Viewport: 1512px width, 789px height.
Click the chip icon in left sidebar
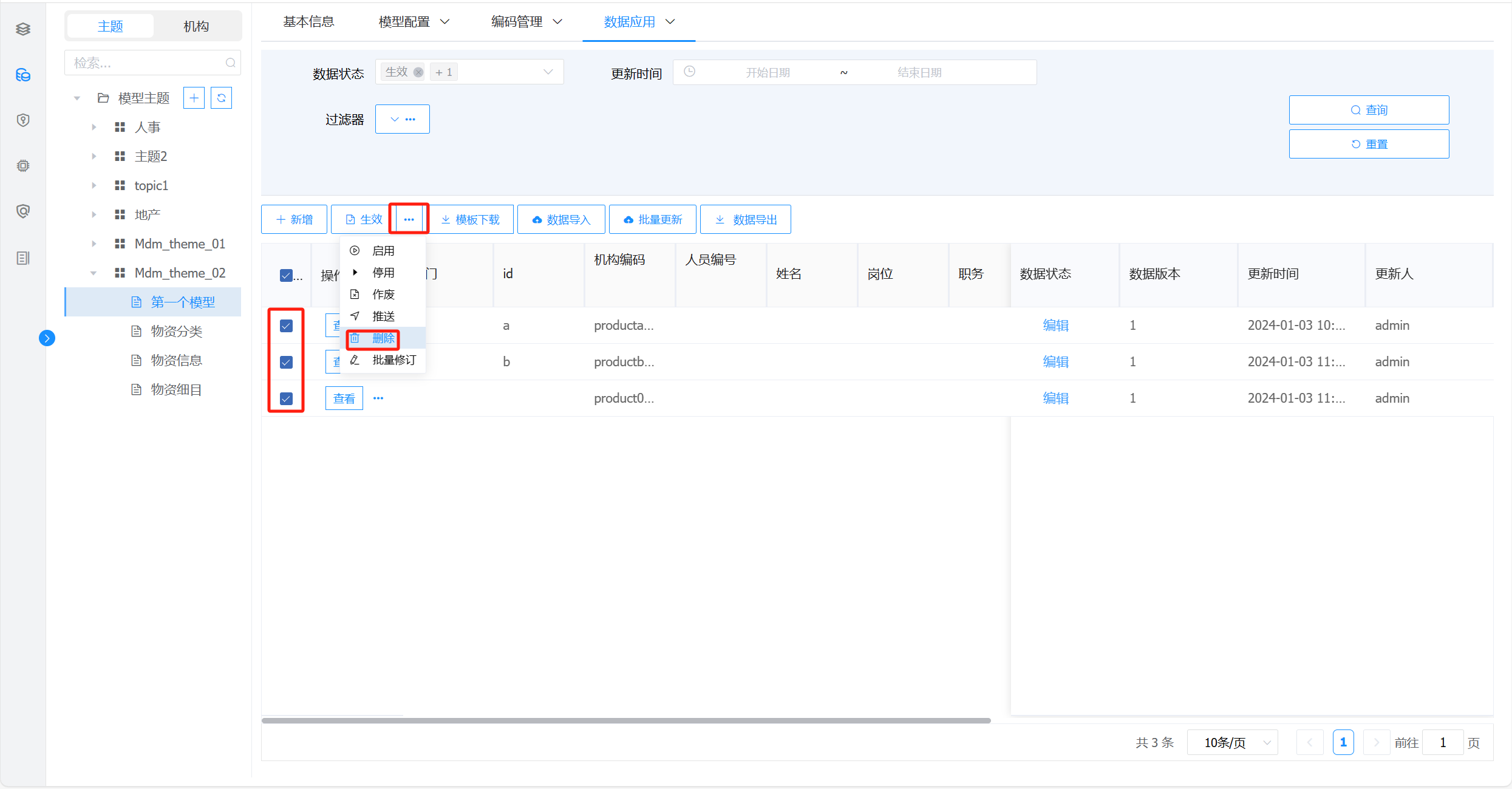23,166
